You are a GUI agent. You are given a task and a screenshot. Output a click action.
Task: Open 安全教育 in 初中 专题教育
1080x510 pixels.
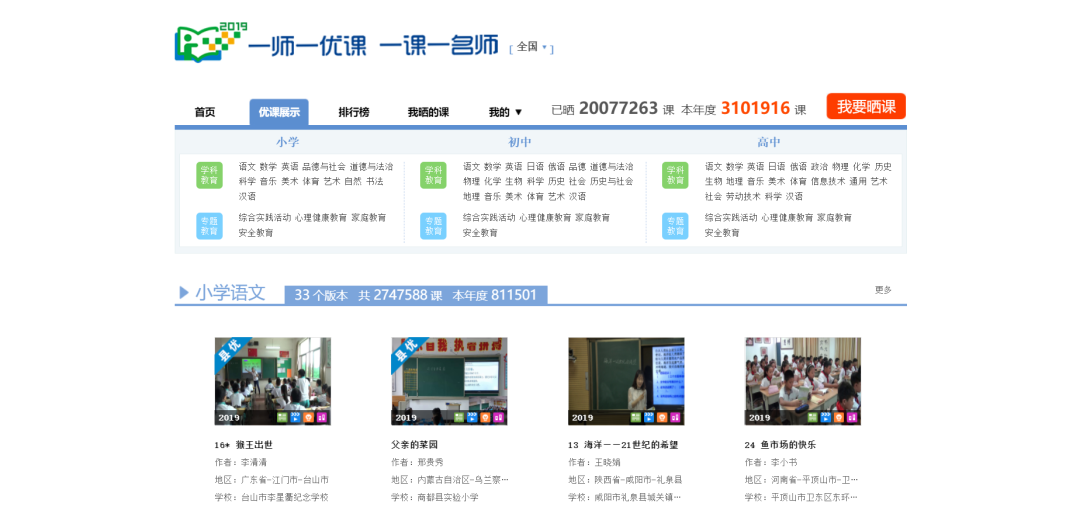[480, 233]
